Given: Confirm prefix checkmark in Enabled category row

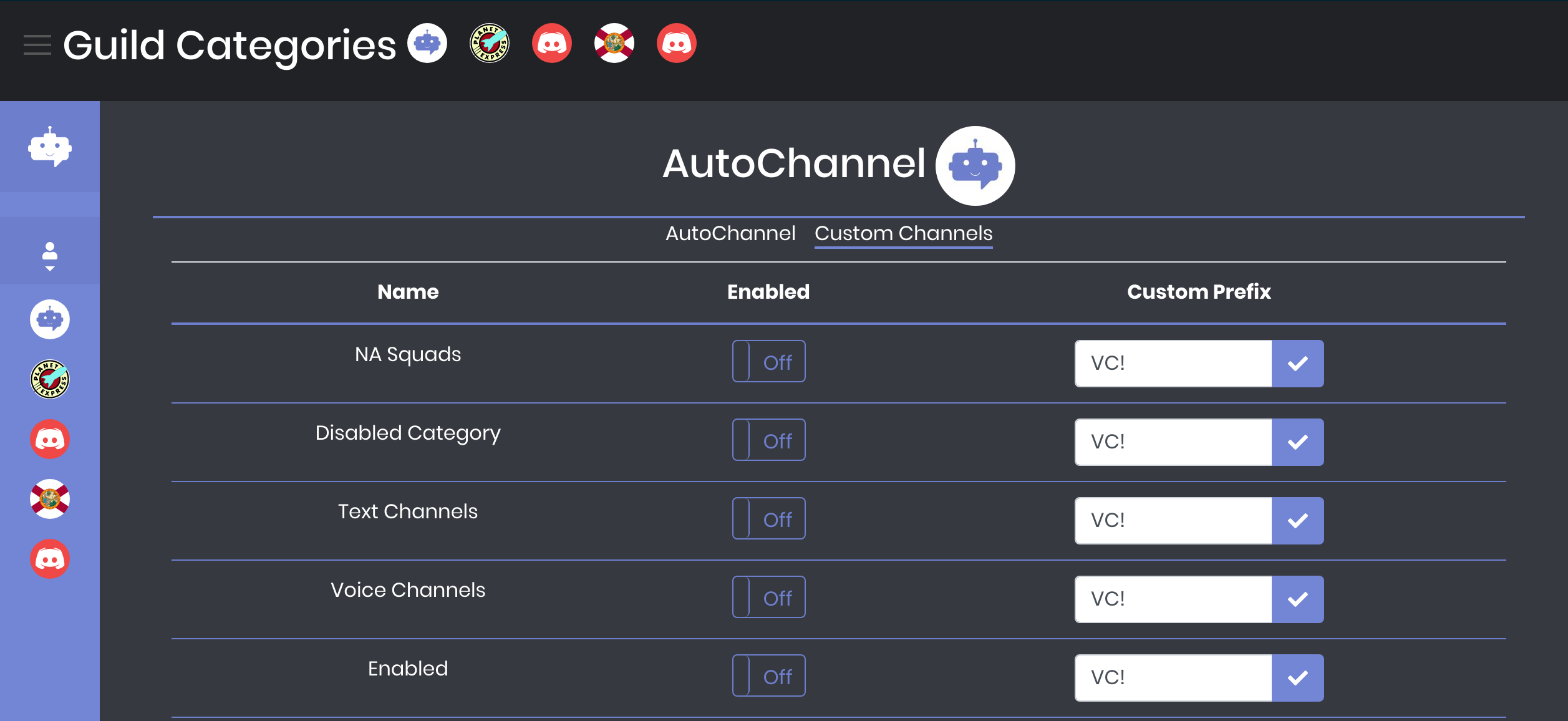Looking at the screenshot, I should (x=1298, y=678).
